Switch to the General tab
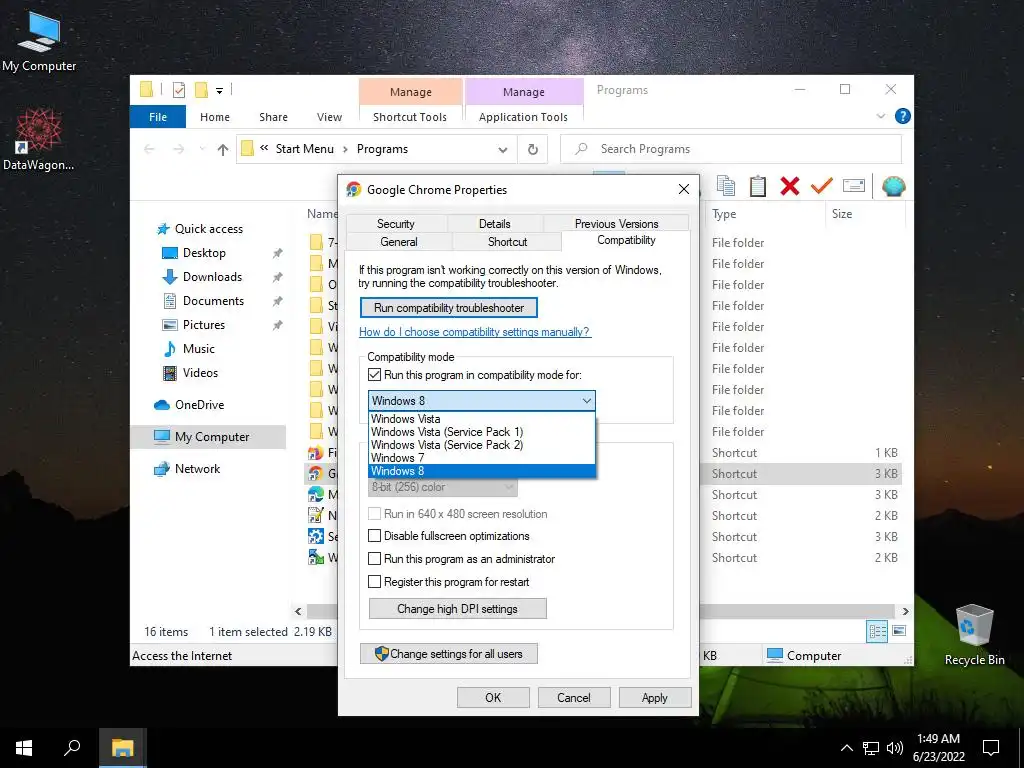Viewport: 1024px width, 768px height. 398,242
